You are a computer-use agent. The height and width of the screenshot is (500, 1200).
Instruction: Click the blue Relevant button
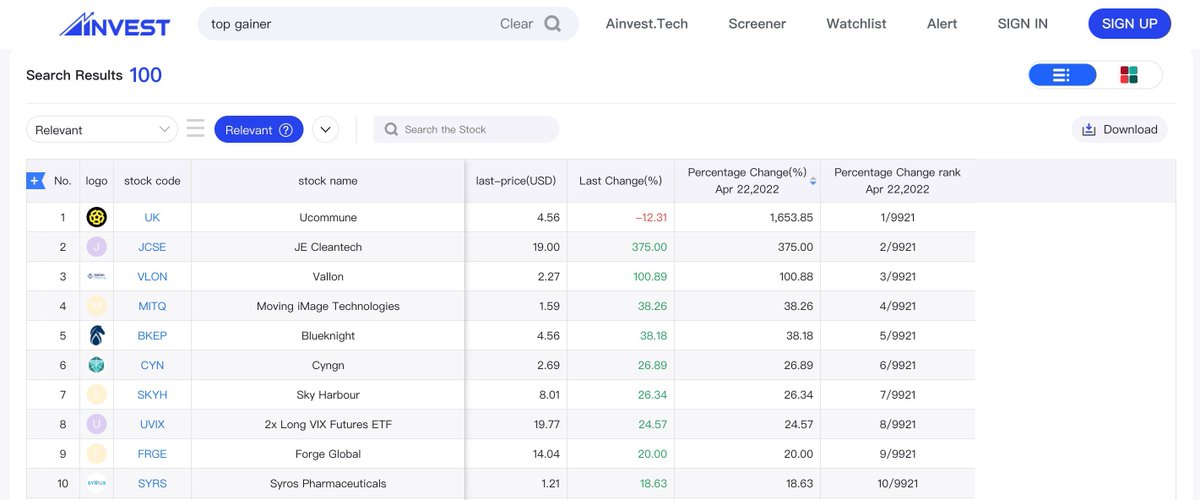point(259,129)
